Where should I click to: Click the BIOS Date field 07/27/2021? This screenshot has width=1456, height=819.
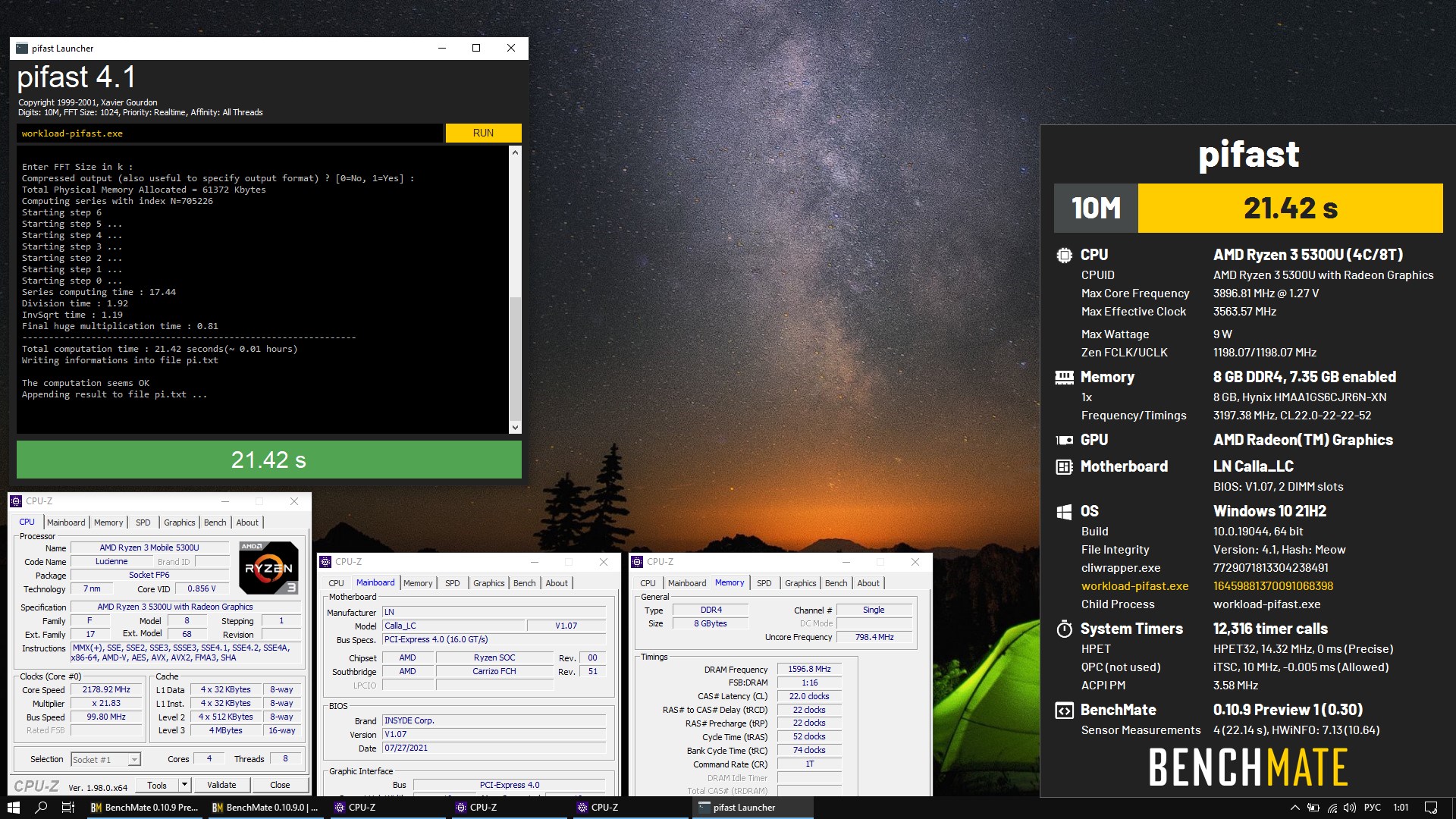494,748
